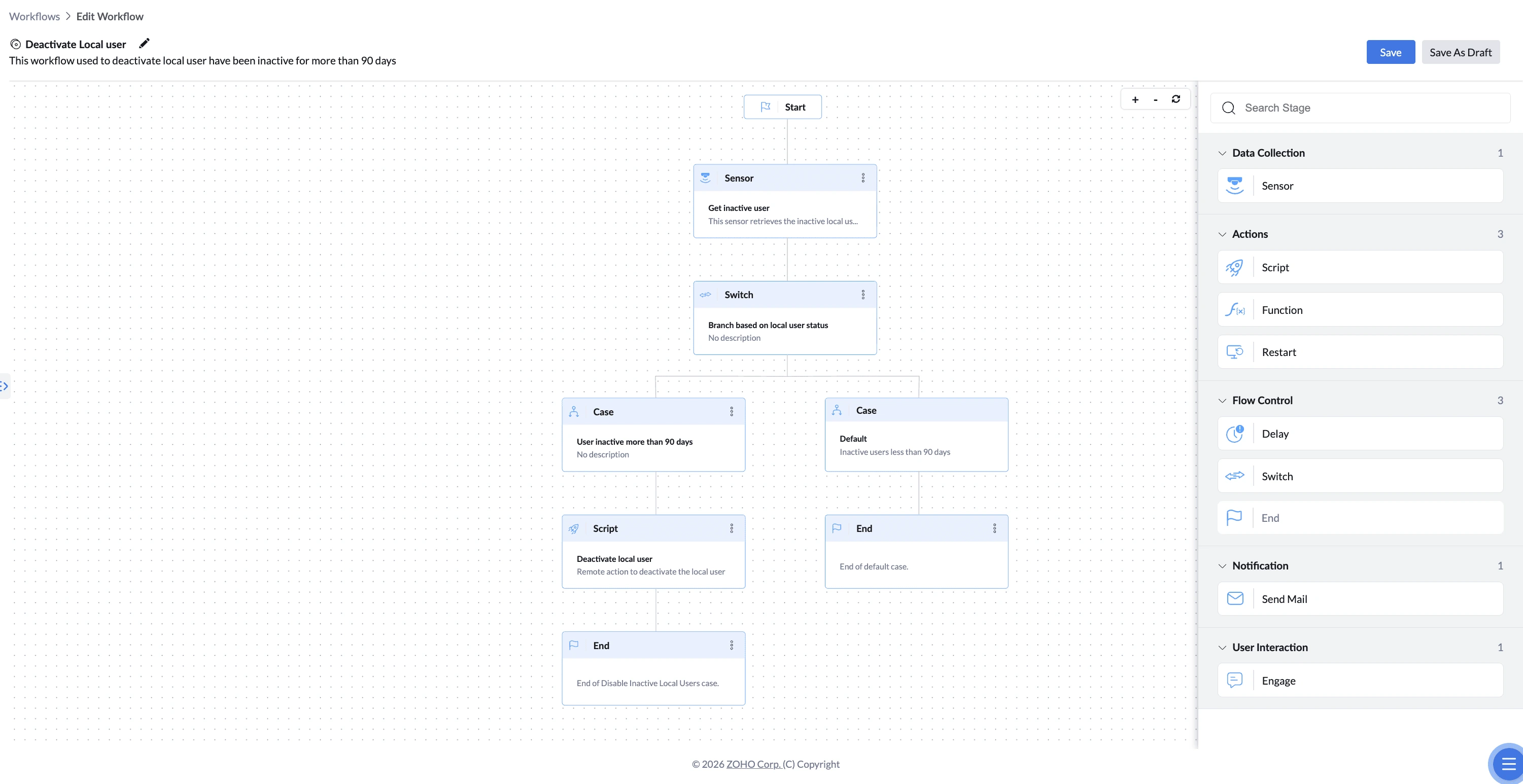Click the pencil icon to edit workflow name
Screen dimensions: 1523x784
pyautogui.click(x=144, y=43)
